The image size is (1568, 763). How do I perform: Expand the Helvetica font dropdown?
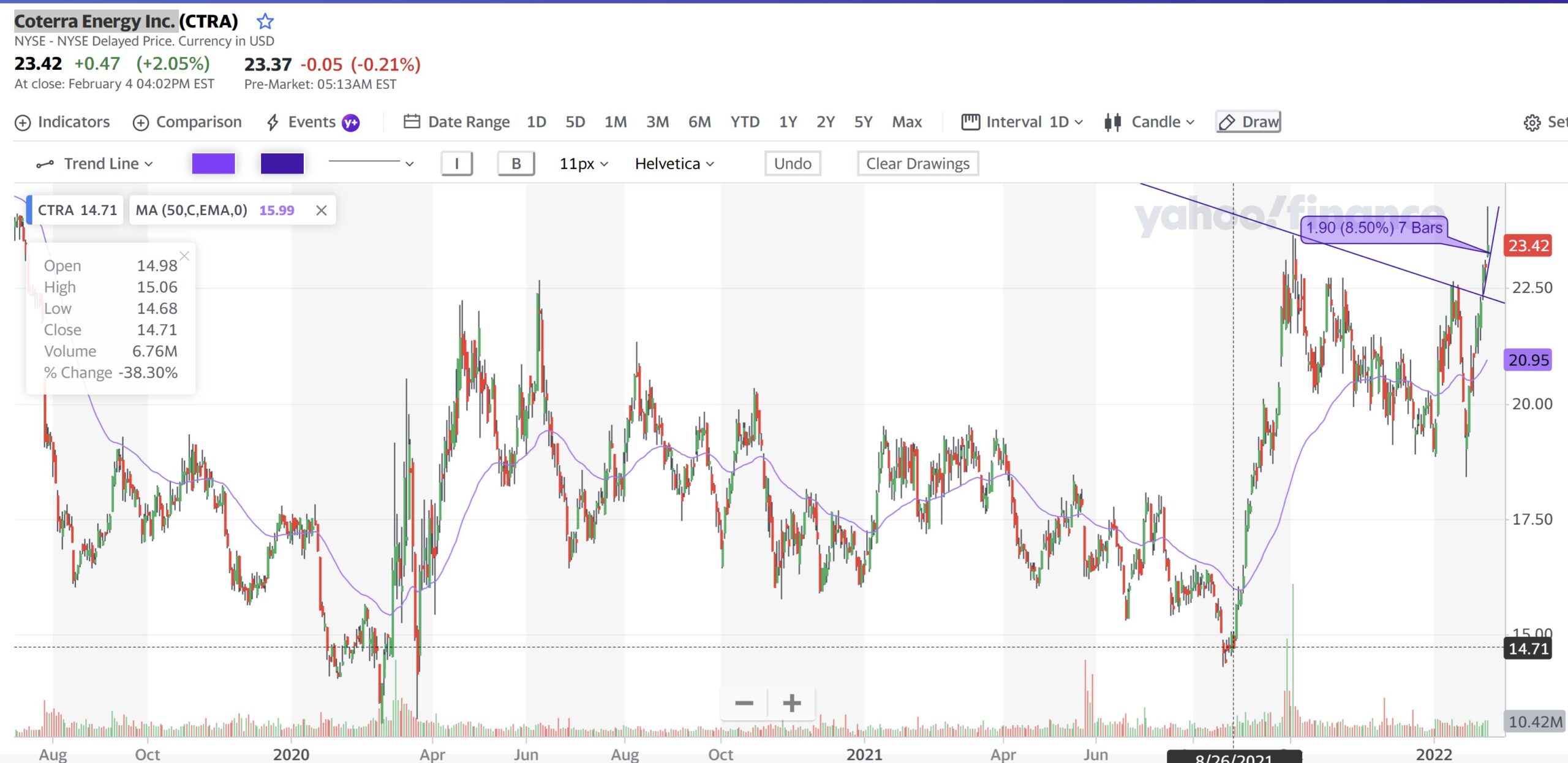[x=674, y=164]
